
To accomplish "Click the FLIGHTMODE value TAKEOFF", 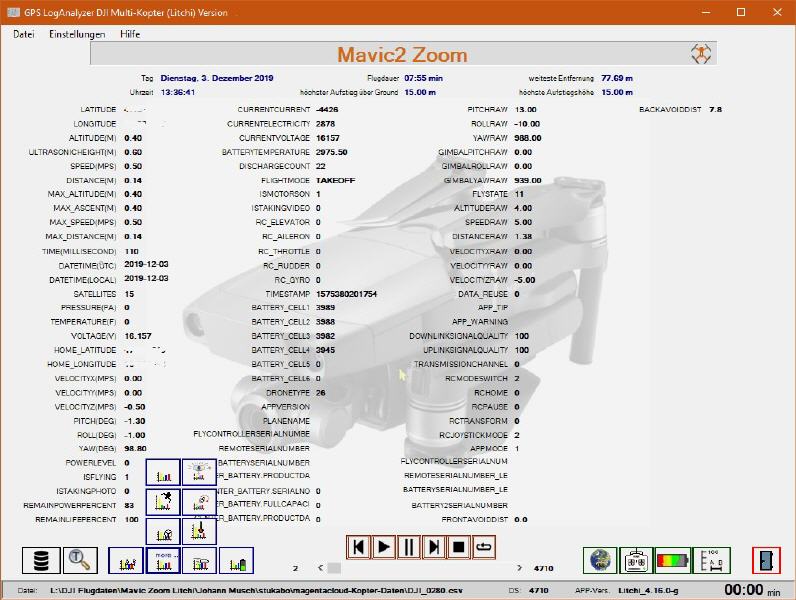I will click(336, 180).
